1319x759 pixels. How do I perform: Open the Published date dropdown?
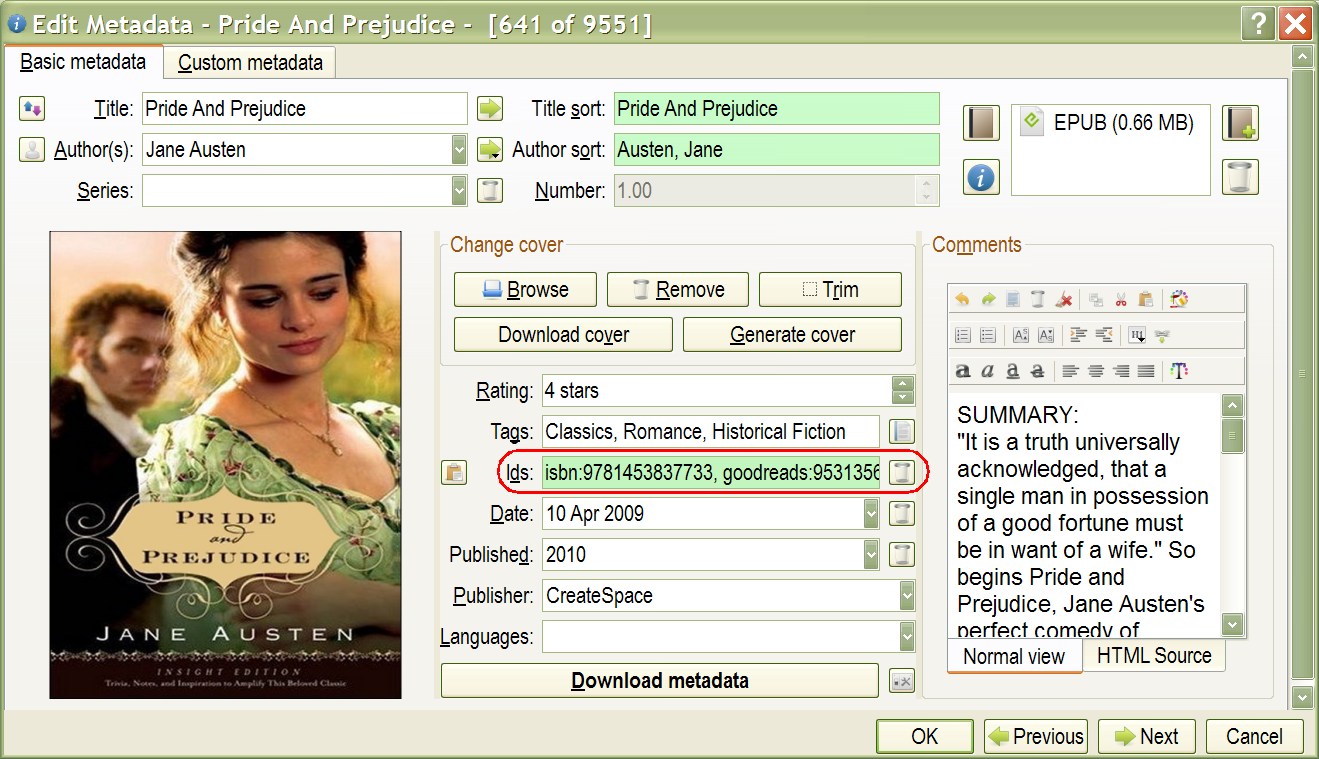point(871,555)
